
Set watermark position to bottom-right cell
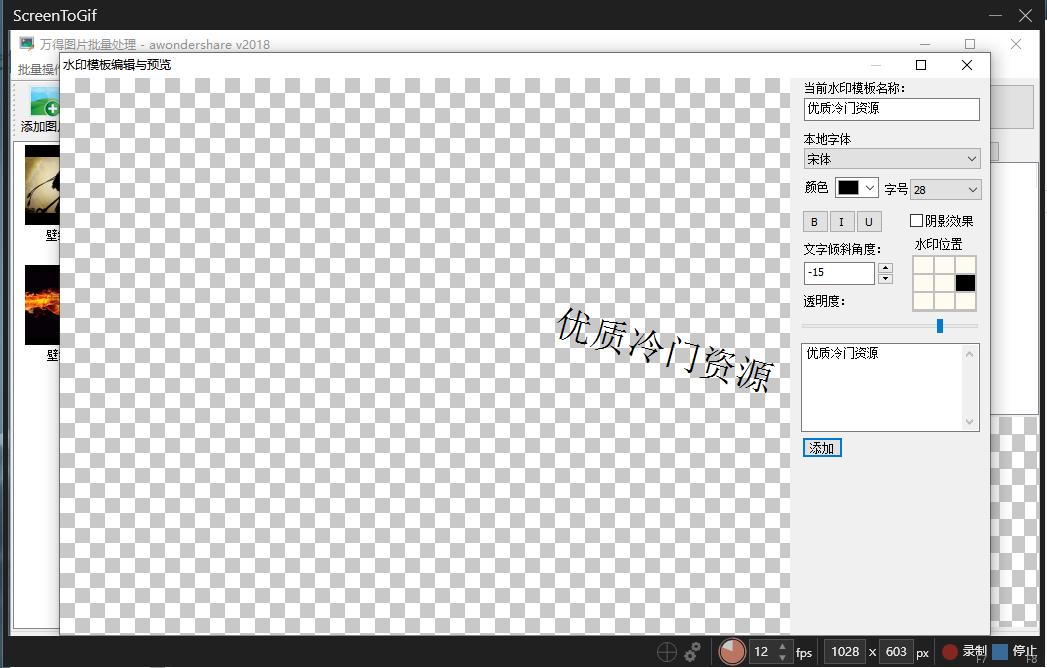click(965, 301)
